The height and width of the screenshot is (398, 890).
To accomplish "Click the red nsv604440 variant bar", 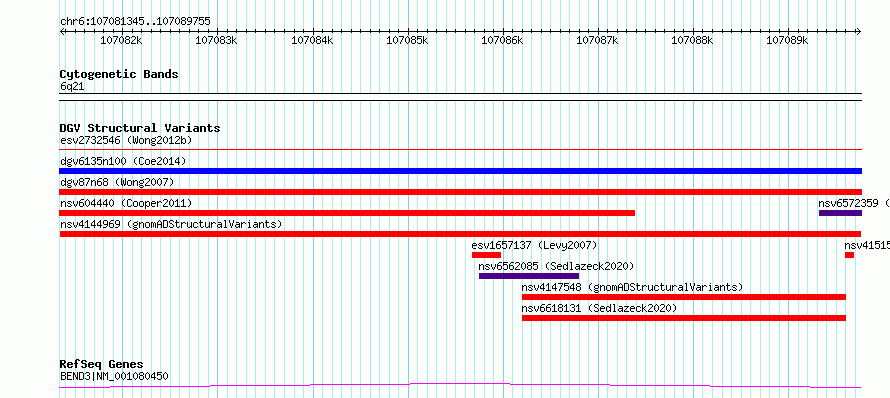I will pos(347,213).
